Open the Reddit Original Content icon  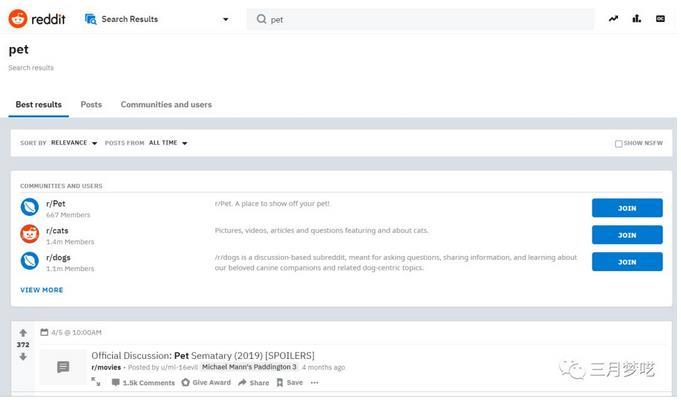coord(660,19)
